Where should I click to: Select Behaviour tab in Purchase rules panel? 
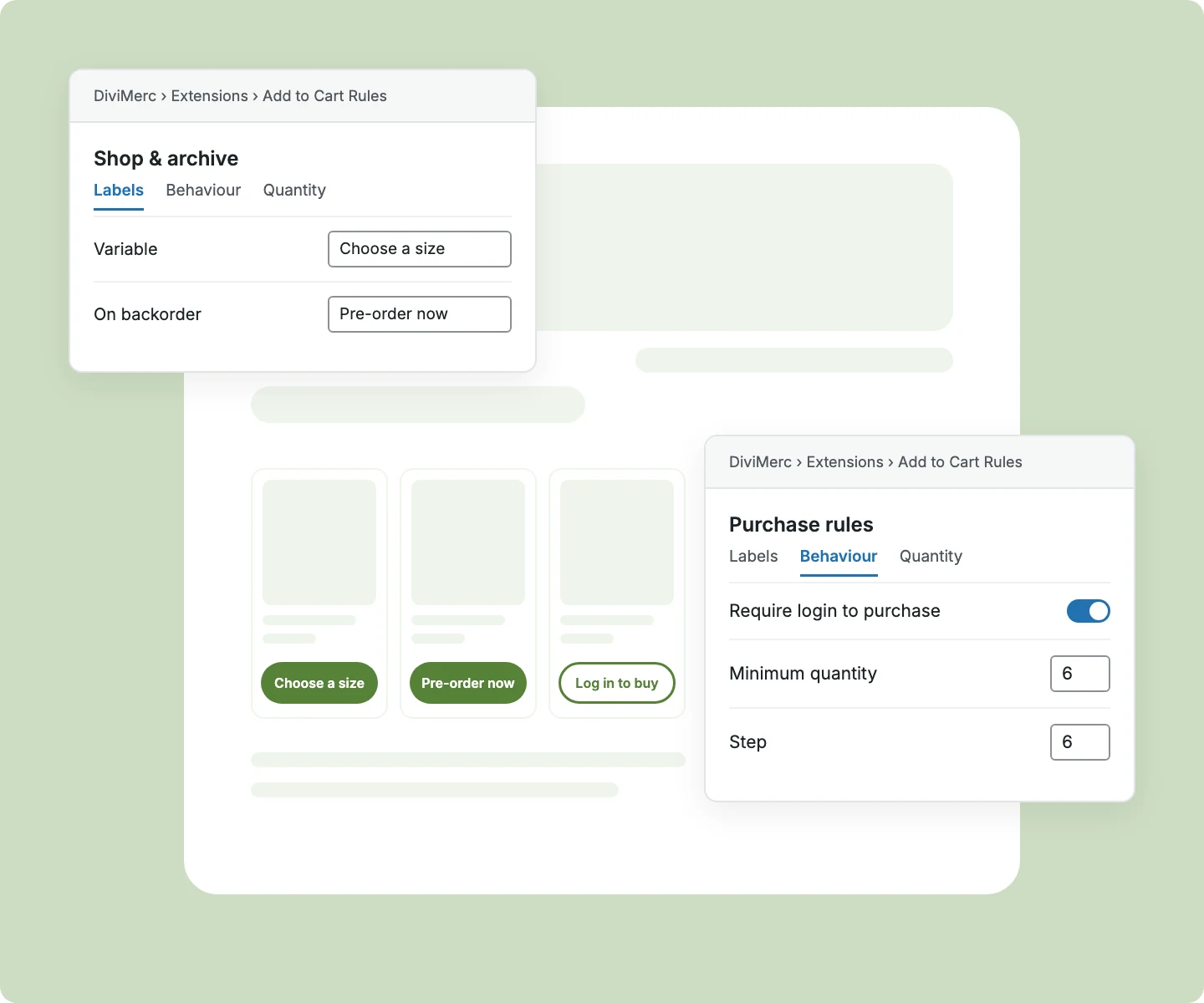839,557
